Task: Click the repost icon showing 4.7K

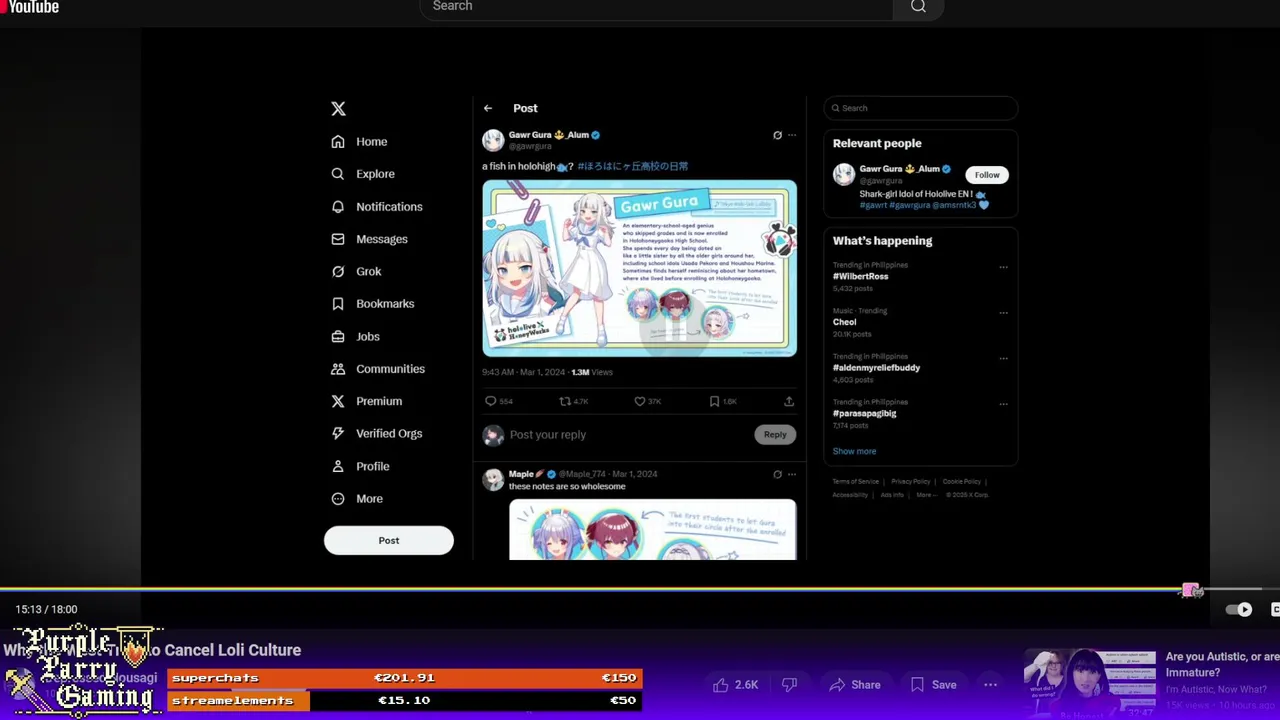Action: coord(565,401)
